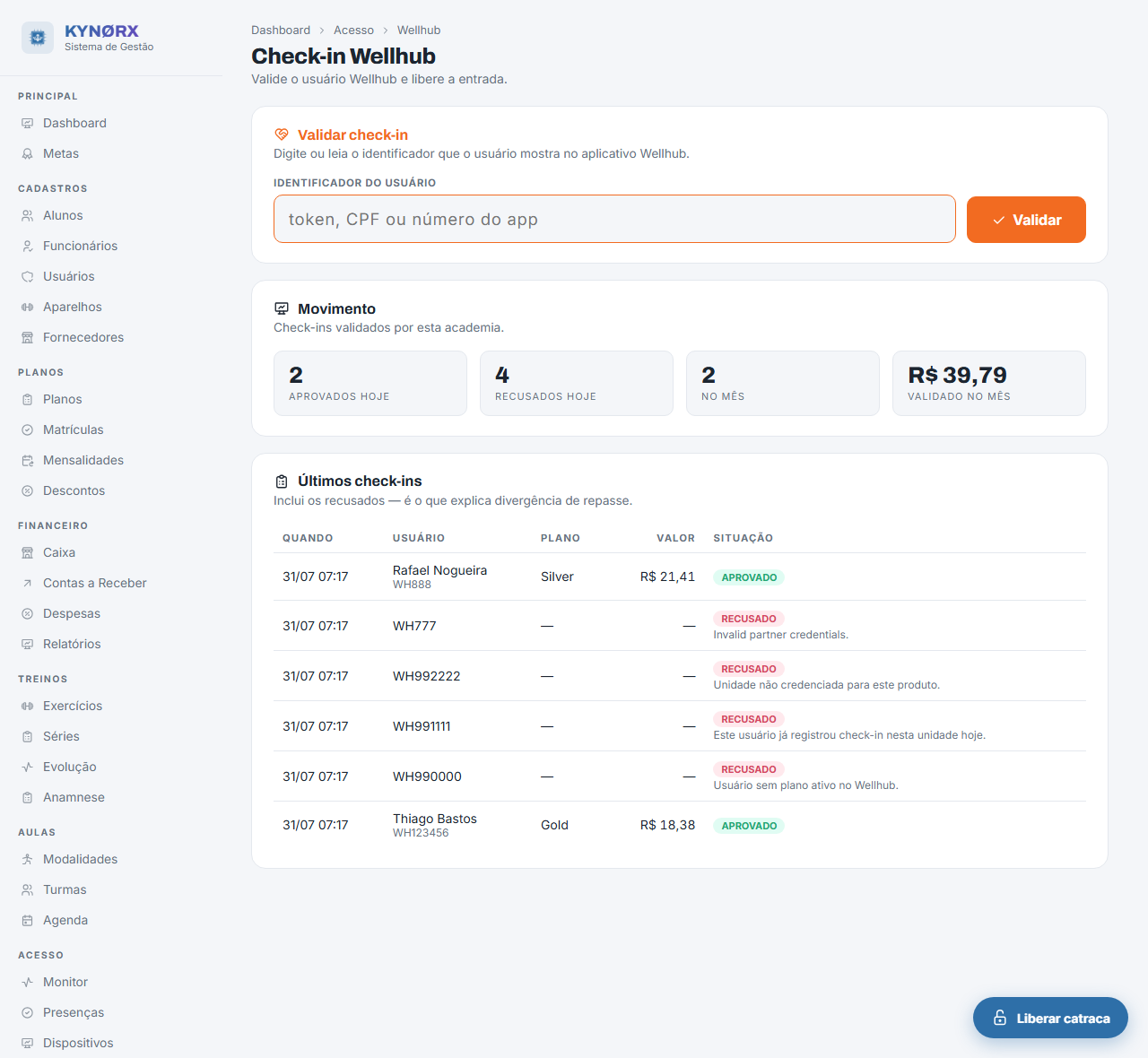Click the Descontos sidebar icon

(x=28, y=491)
